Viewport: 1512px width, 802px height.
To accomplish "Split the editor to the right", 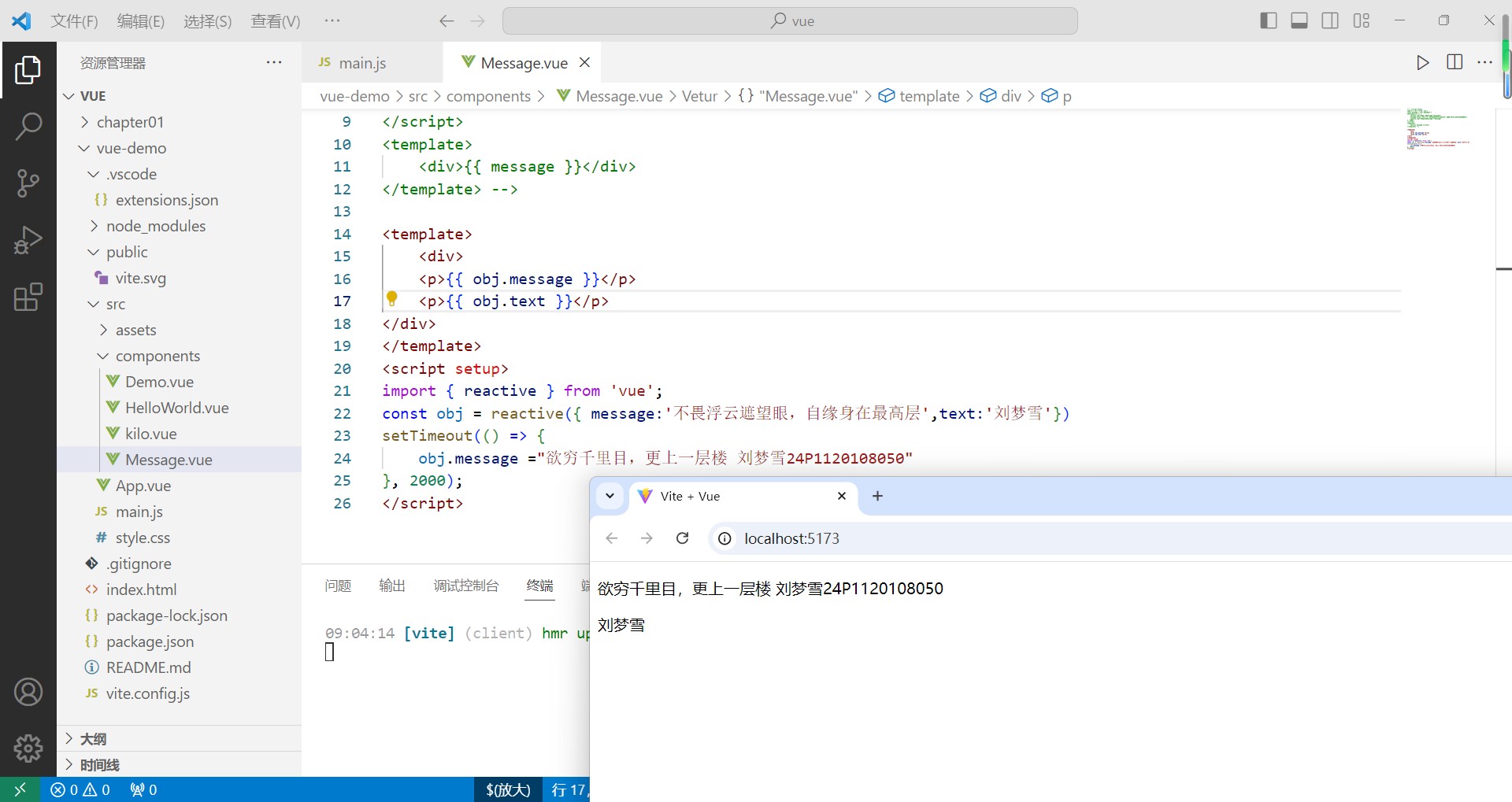I will [1455, 62].
